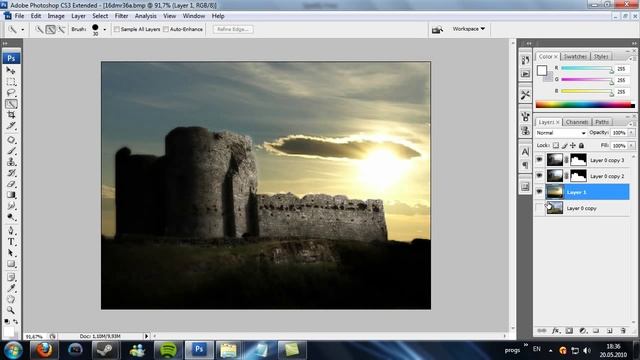This screenshot has width=640, height=360.
Task: Toggle Lock all padlock icon
Action: point(581,145)
